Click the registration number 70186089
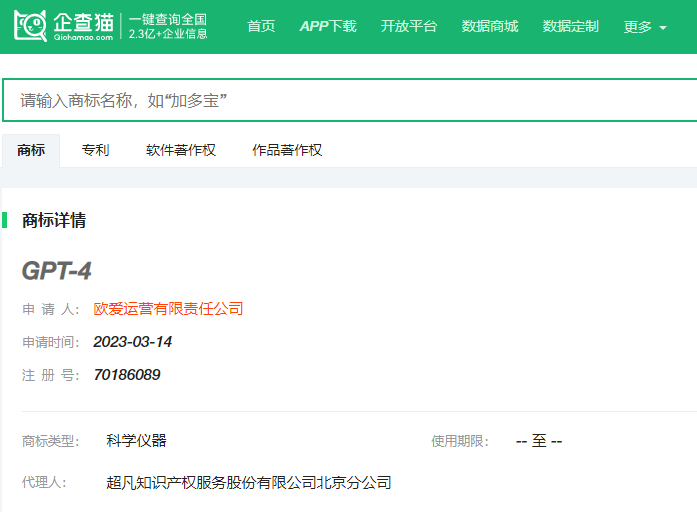The width and height of the screenshot is (697, 512). click(127, 375)
